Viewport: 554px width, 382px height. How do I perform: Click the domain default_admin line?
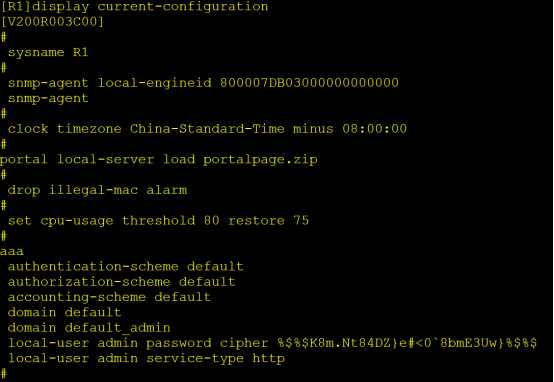[89, 328]
